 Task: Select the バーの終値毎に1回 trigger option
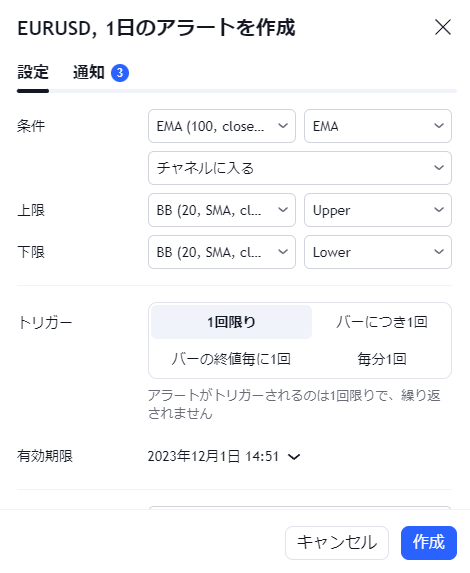pos(231,359)
